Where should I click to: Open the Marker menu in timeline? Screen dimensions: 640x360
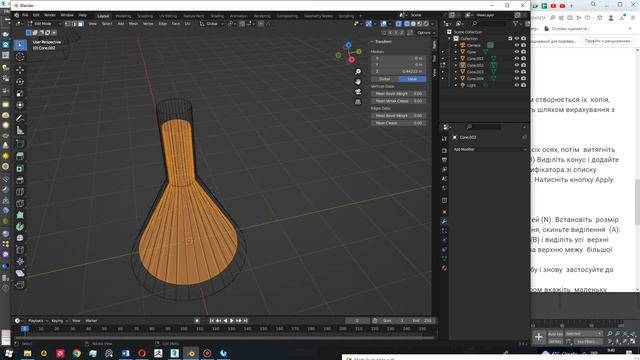(91, 321)
